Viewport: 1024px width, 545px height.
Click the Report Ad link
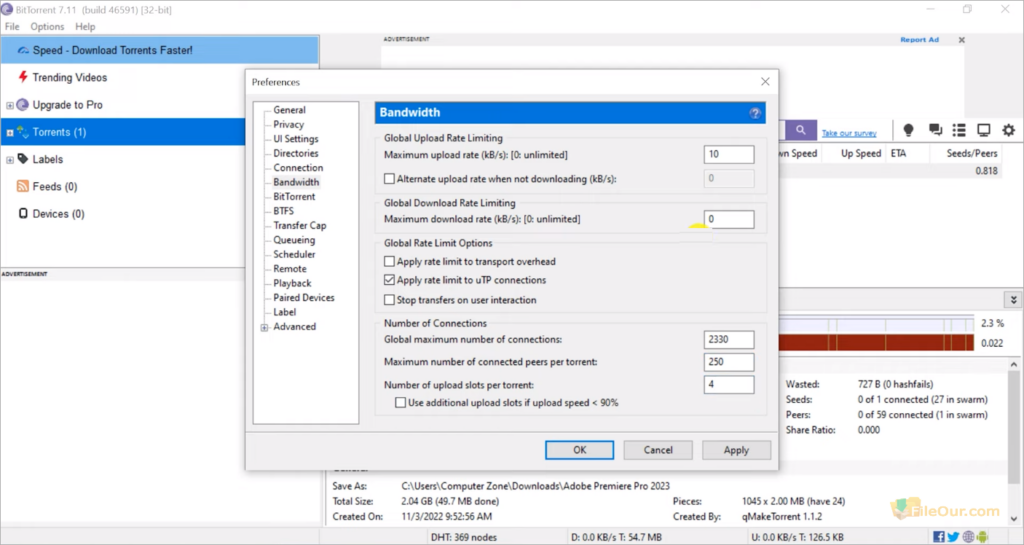(919, 40)
